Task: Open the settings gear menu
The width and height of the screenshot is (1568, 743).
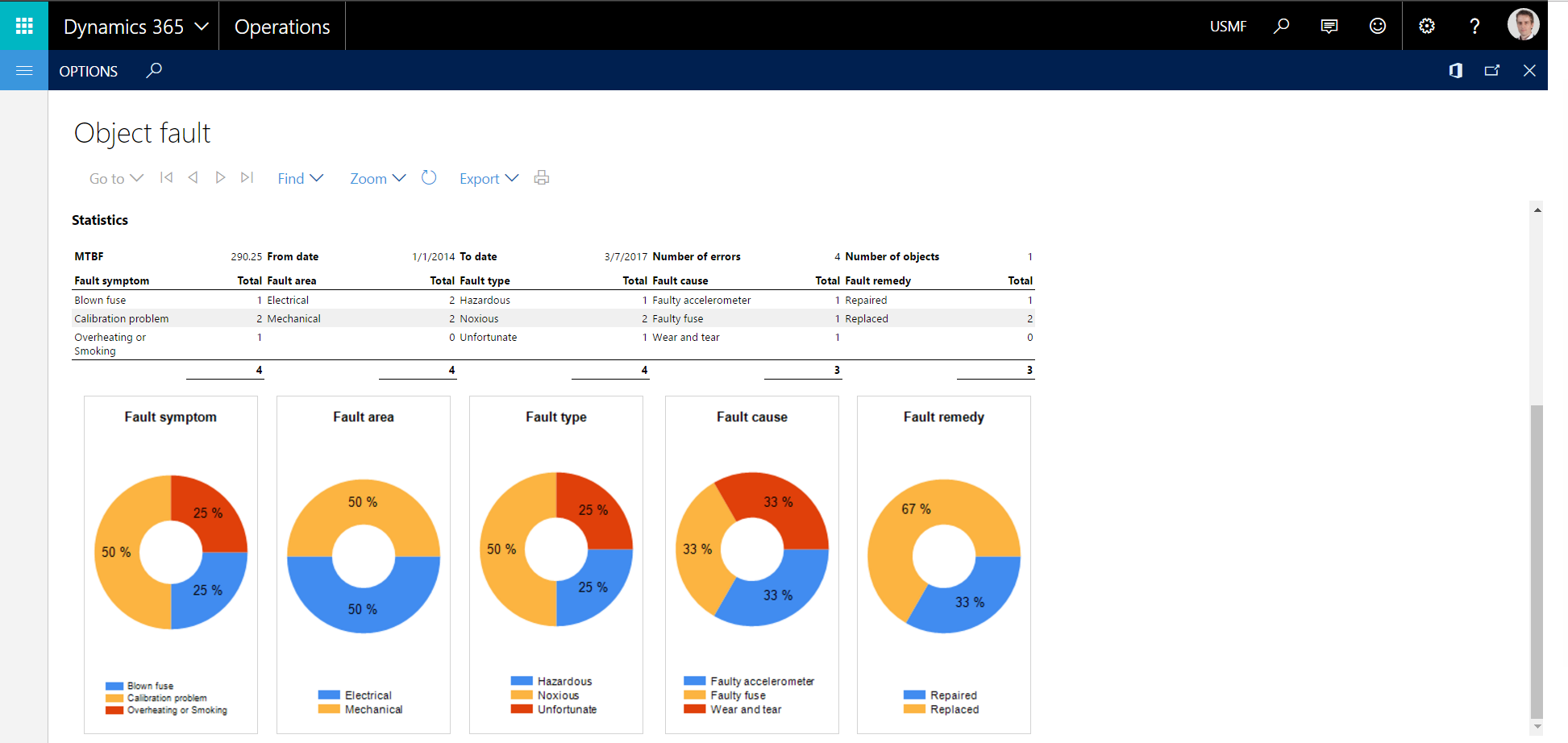Action: [x=1426, y=25]
